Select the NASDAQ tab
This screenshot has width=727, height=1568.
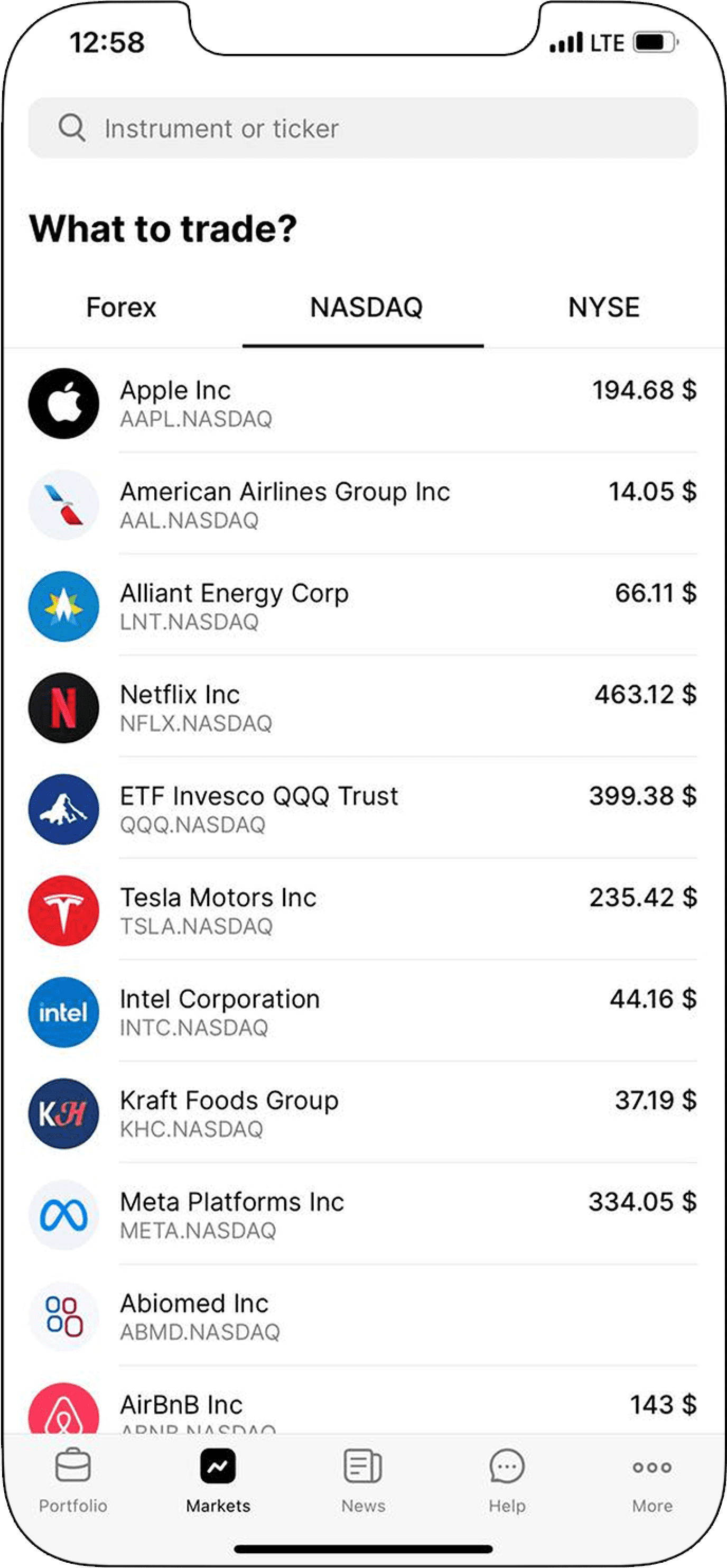pyautogui.click(x=366, y=307)
